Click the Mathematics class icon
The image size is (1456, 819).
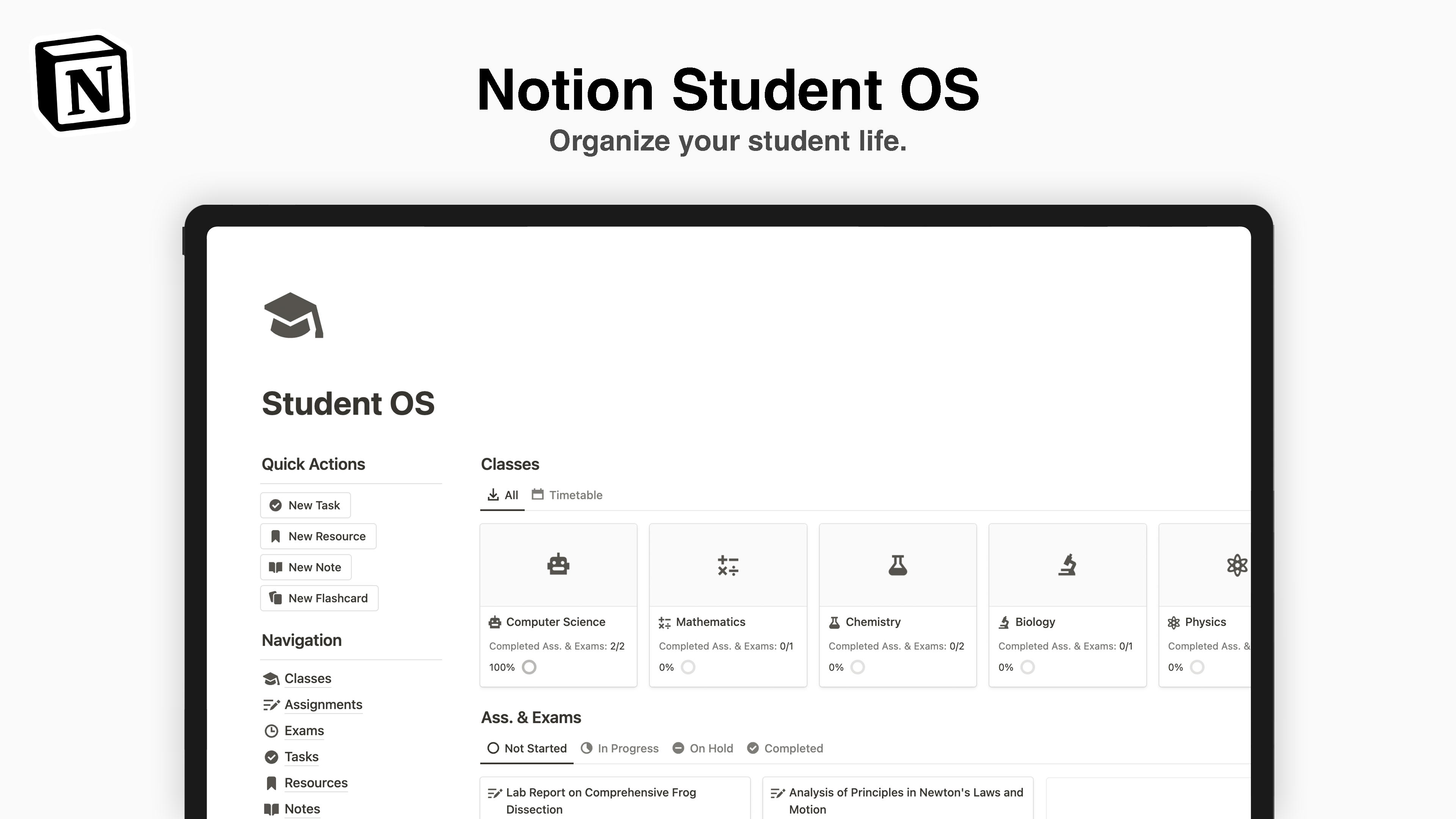728,564
